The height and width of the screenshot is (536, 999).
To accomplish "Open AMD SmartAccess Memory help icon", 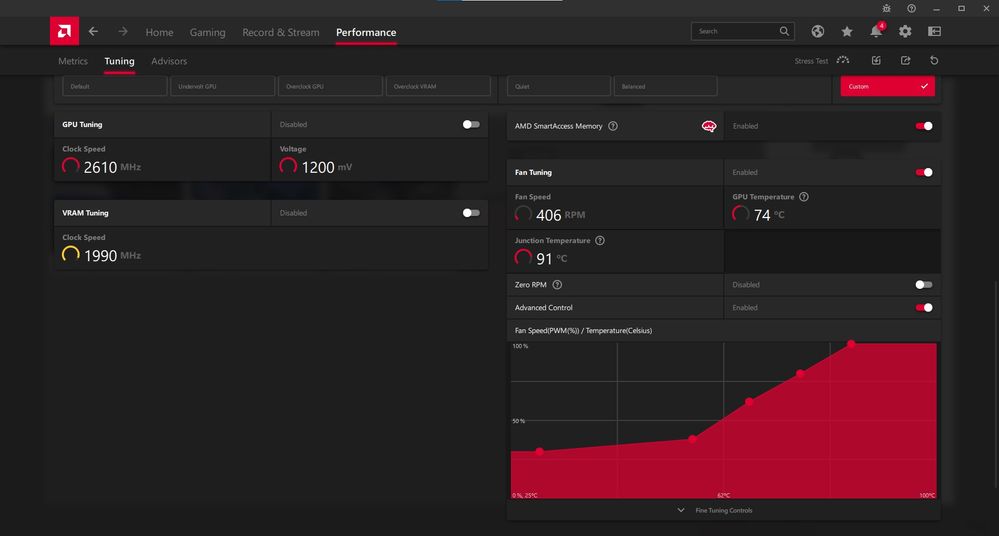I will (x=613, y=126).
